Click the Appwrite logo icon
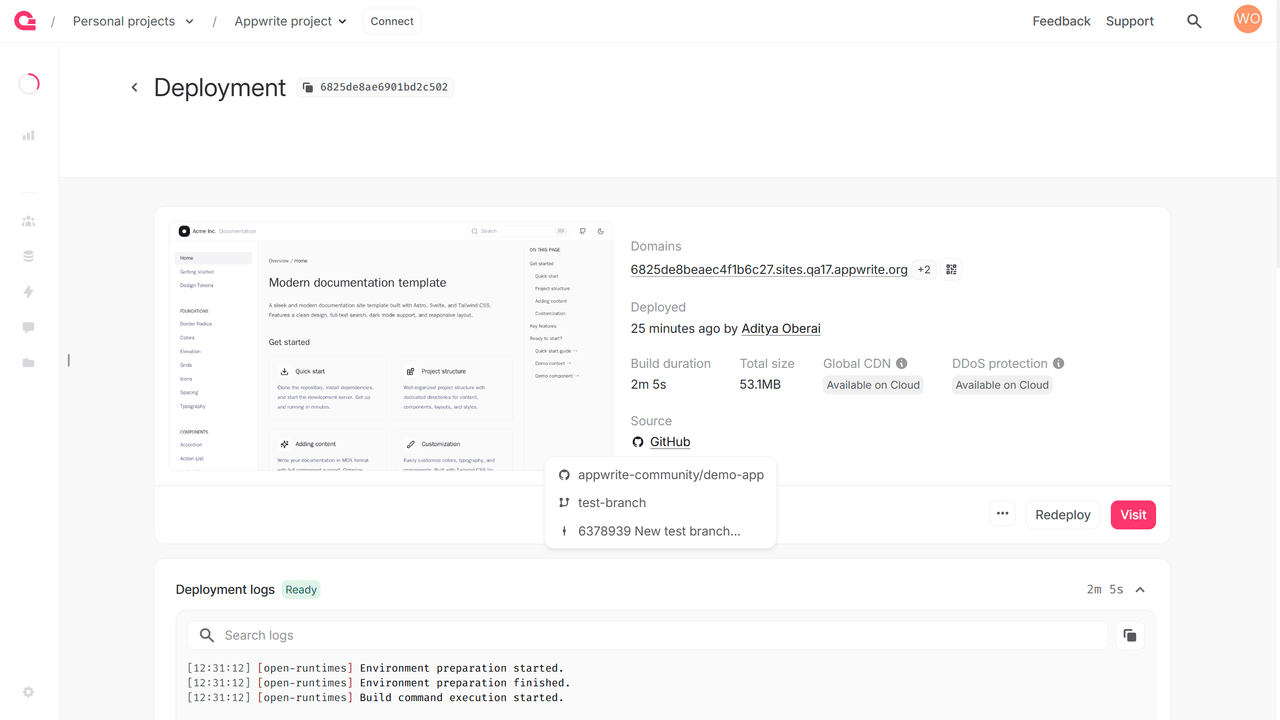This screenshot has height=720, width=1280. (x=25, y=21)
